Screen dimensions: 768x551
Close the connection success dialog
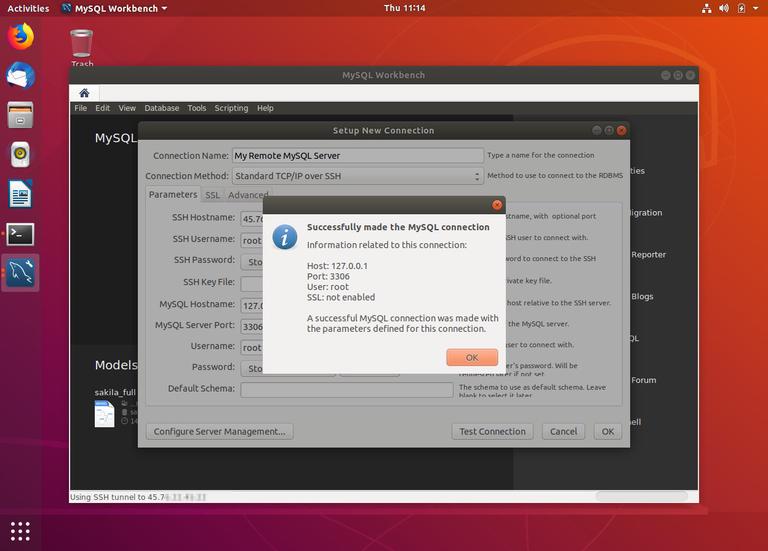pyautogui.click(x=497, y=205)
